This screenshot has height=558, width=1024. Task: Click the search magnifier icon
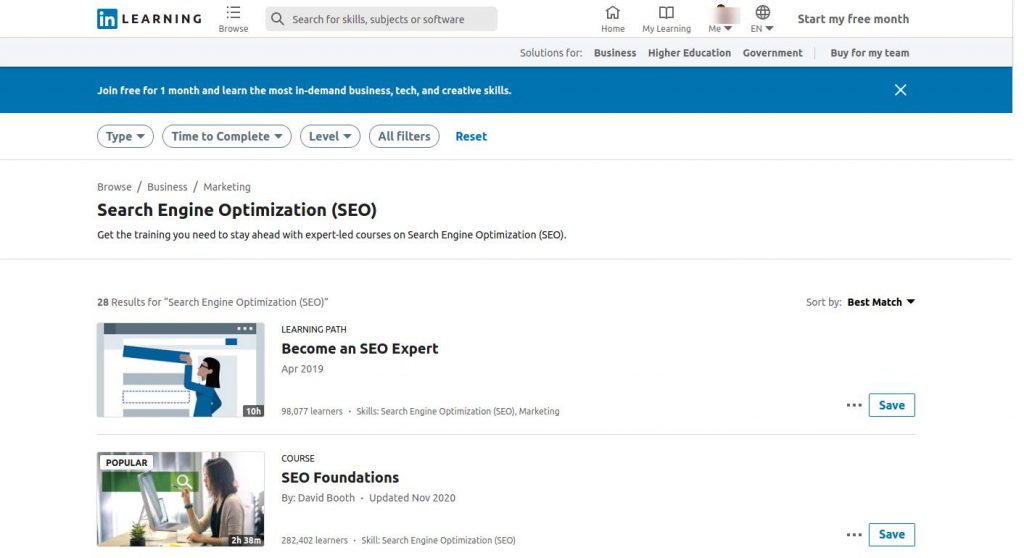278,19
